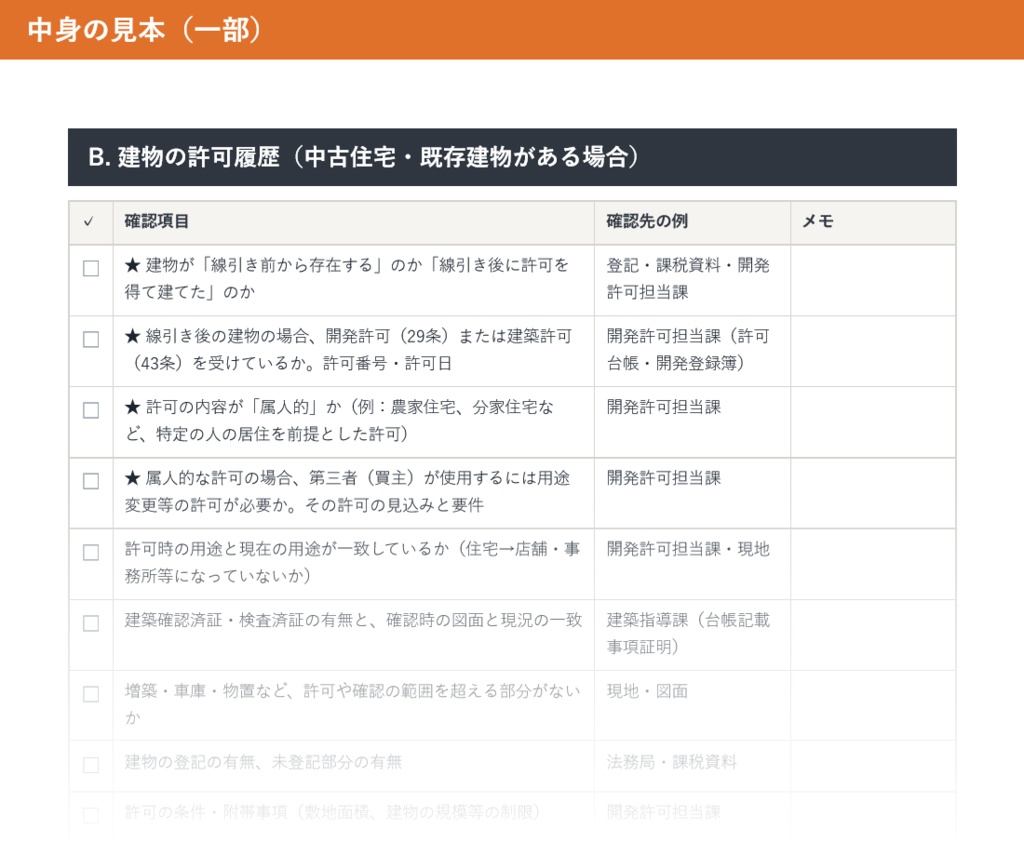Image resolution: width=1024 pixels, height=856 pixels.
Task: Click the checkmark column header
Action: [89, 221]
